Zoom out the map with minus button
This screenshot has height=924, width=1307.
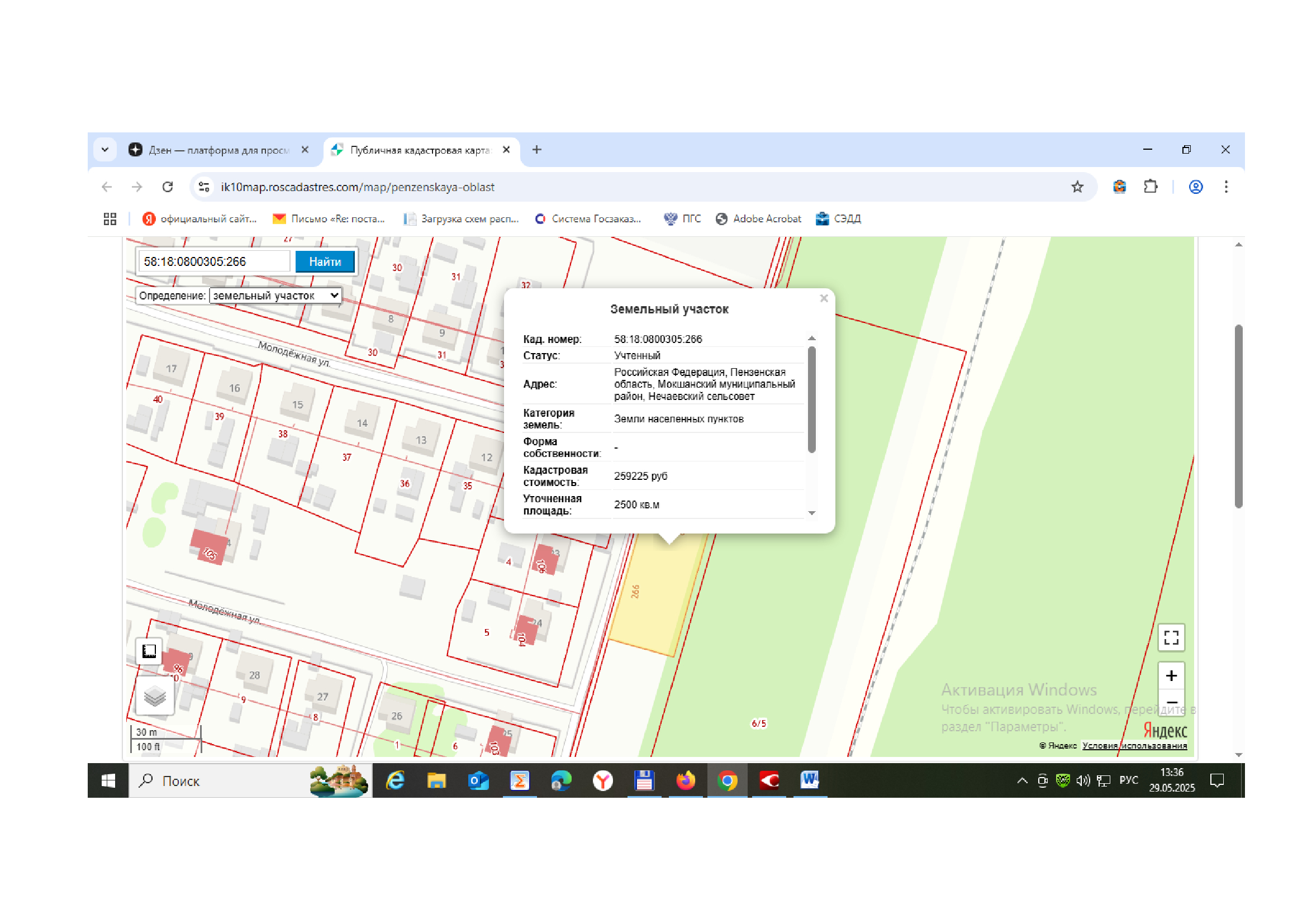(x=1171, y=702)
